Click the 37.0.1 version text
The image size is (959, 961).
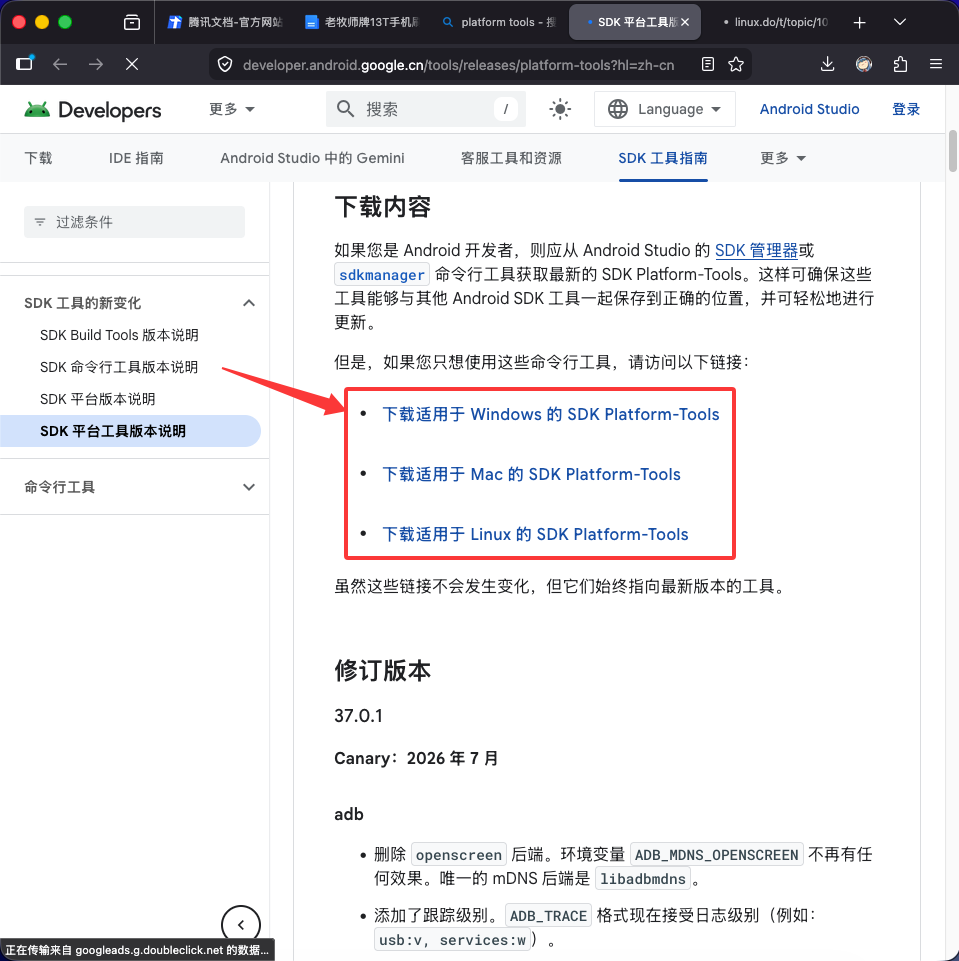(x=358, y=716)
